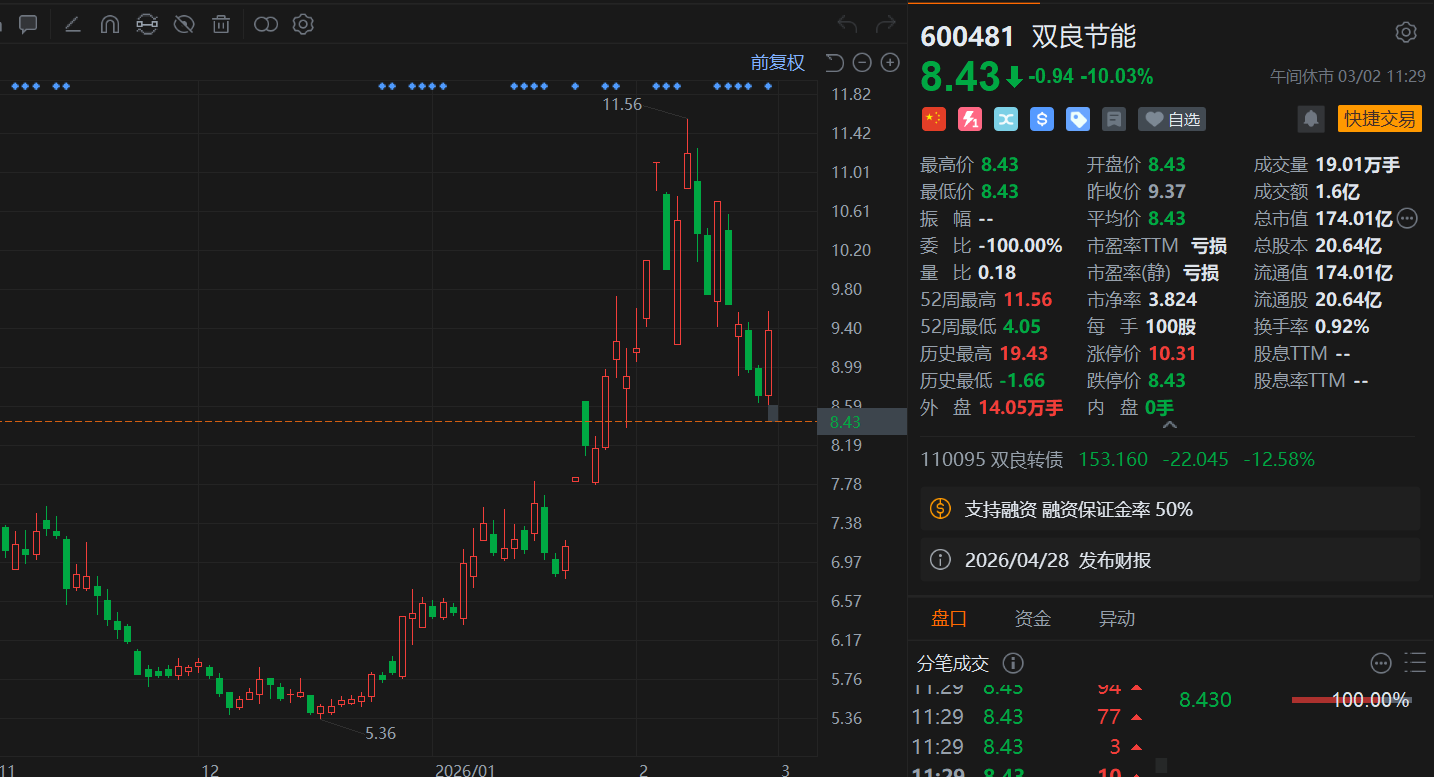
Task: Undo the last chart action
Action: 847,24
